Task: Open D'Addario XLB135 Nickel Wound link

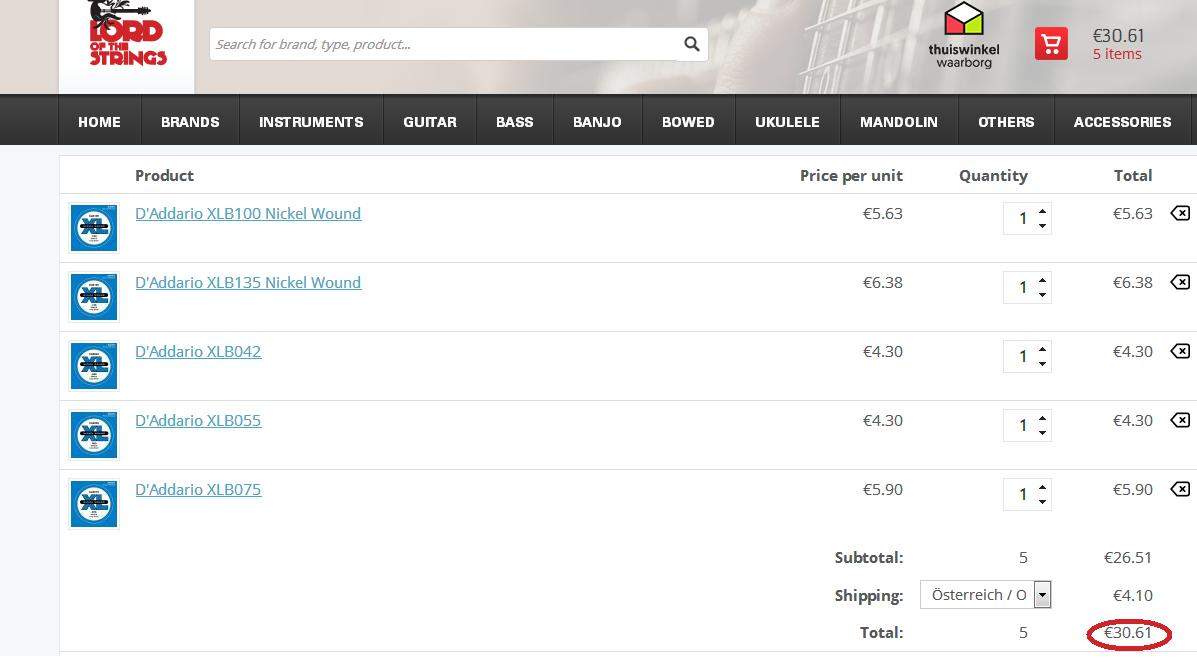Action: click(248, 283)
